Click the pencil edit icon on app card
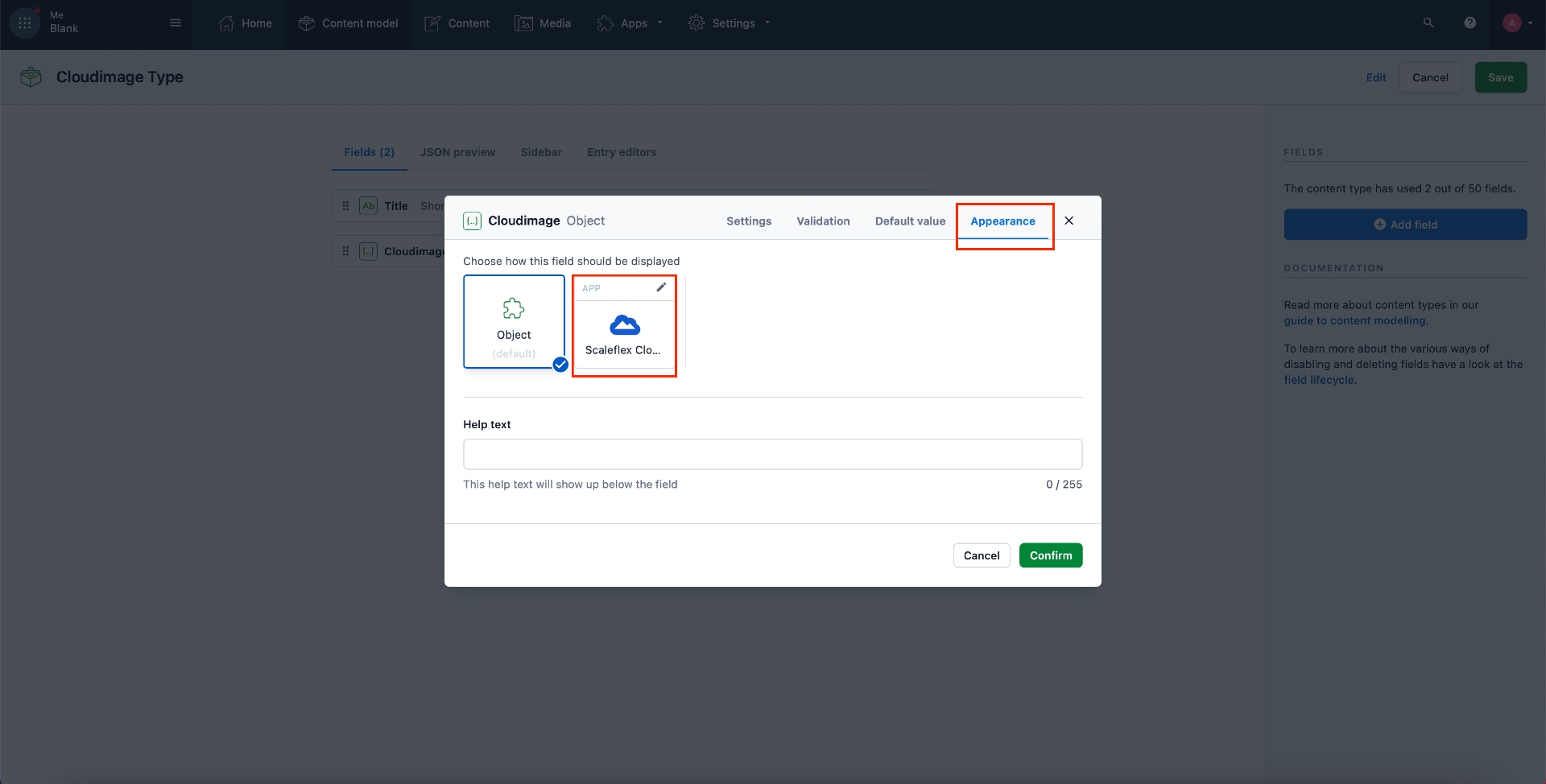 pos(661,287)
